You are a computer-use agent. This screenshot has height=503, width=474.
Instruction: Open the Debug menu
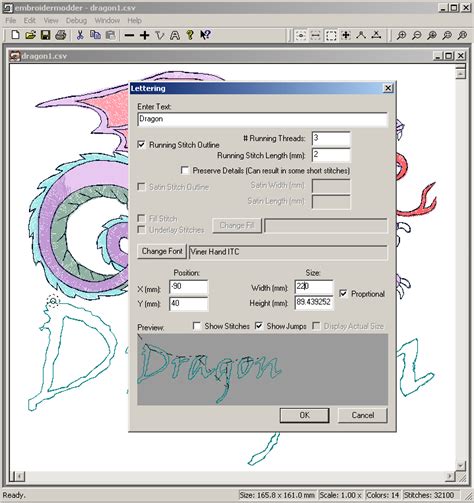coord(76,21)
